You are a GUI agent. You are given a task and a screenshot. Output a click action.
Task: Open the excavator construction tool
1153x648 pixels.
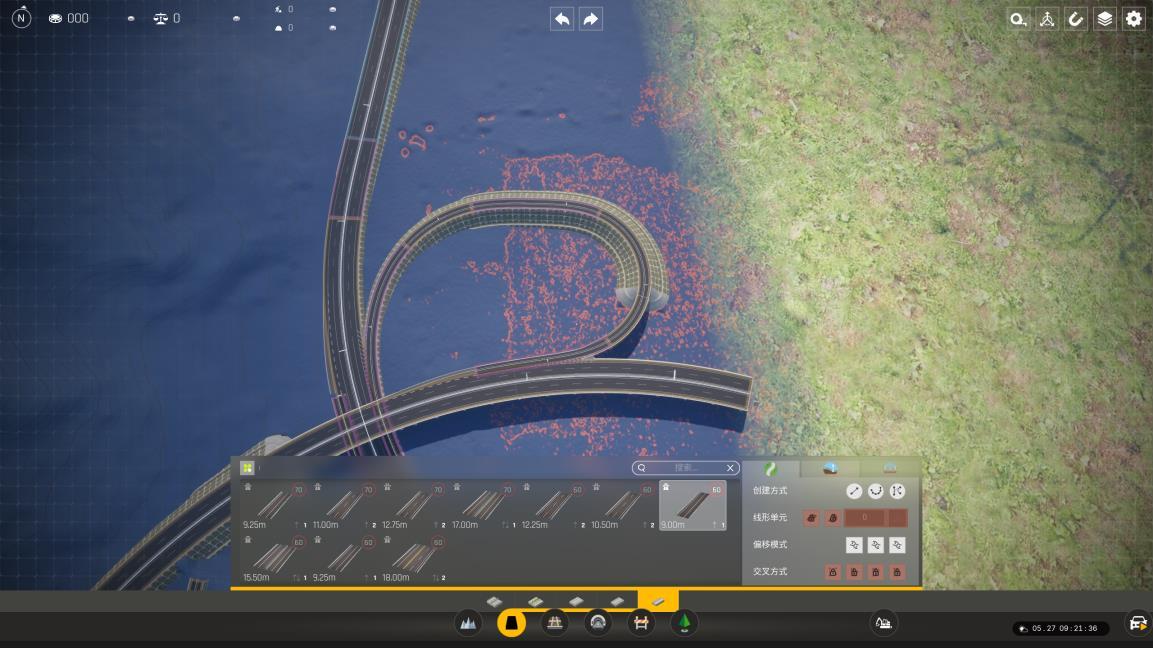point(883,624)
